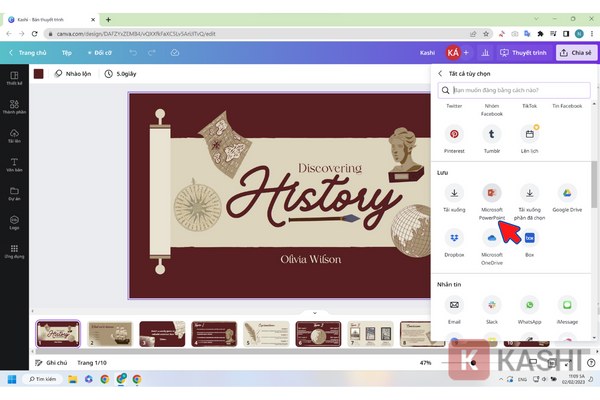The height and width of the screenshot is (400, 600).
Task: Select slide 2 thumbnail with ship
Action: (x=110, y=334)
